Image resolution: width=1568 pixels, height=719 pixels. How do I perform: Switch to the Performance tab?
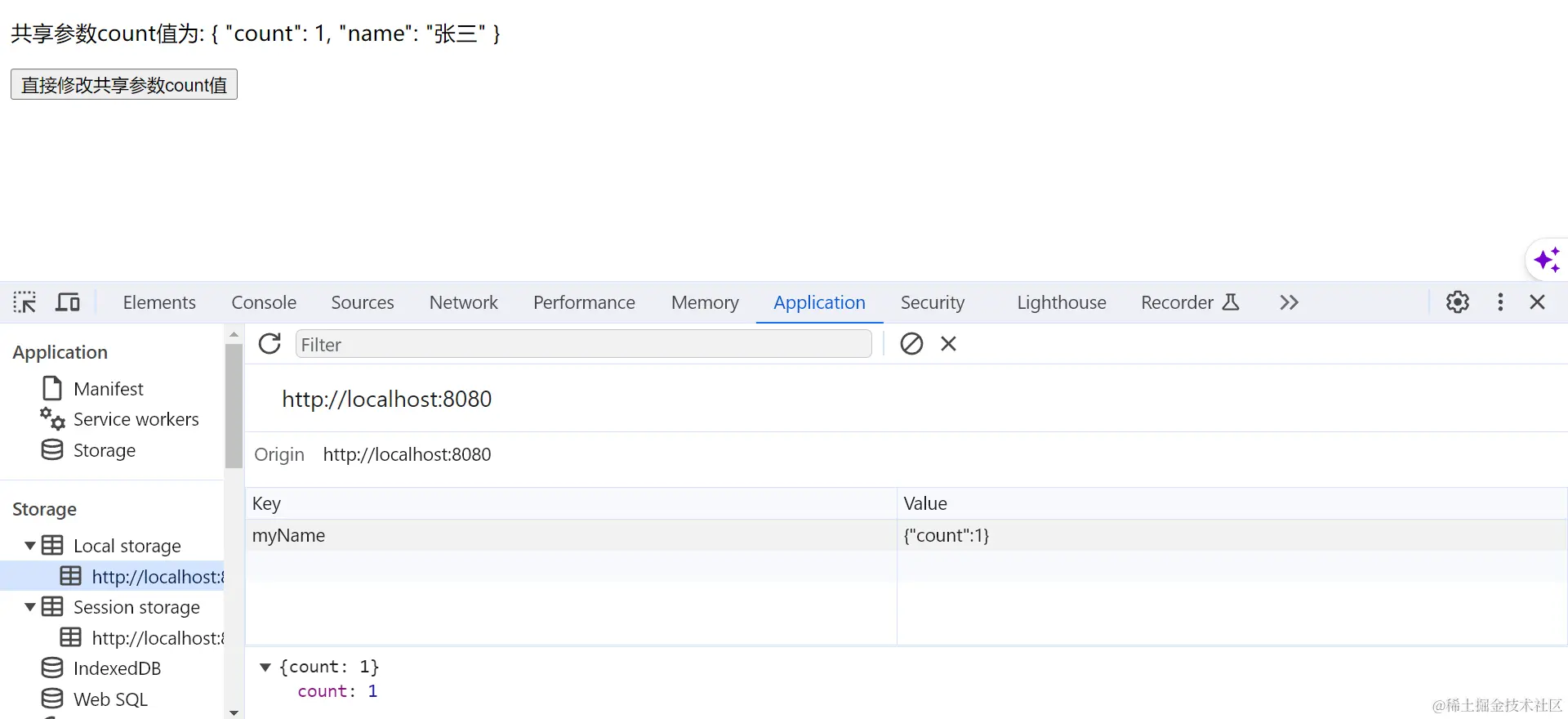point(584,302)
